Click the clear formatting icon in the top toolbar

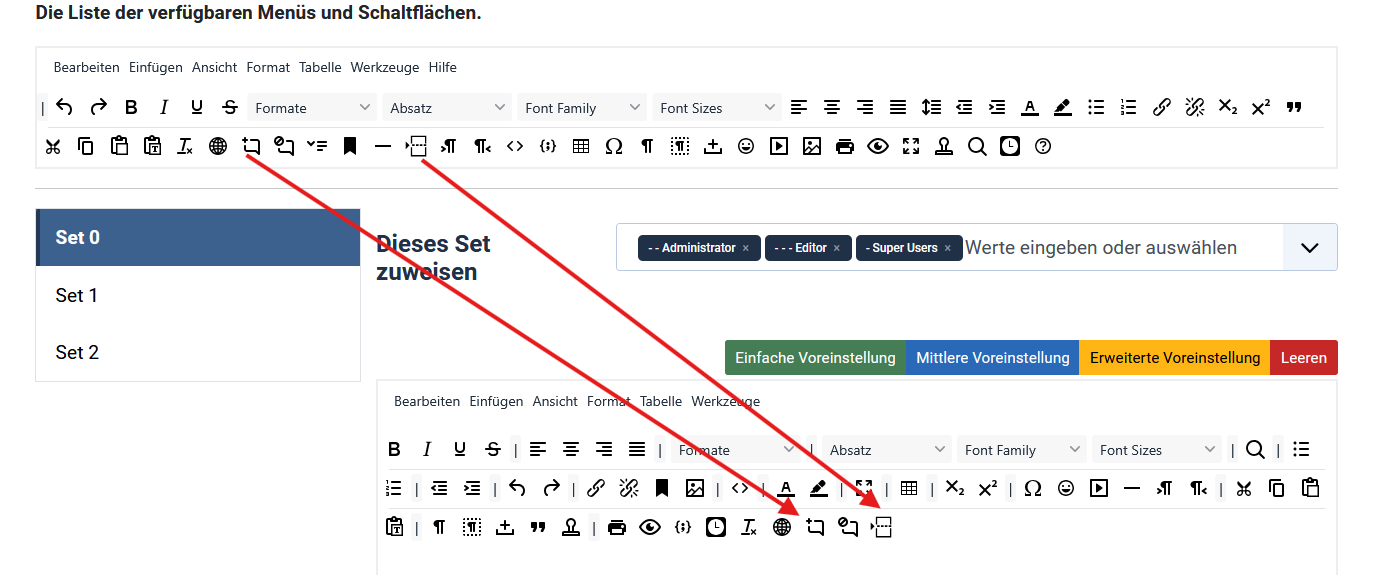185,146
